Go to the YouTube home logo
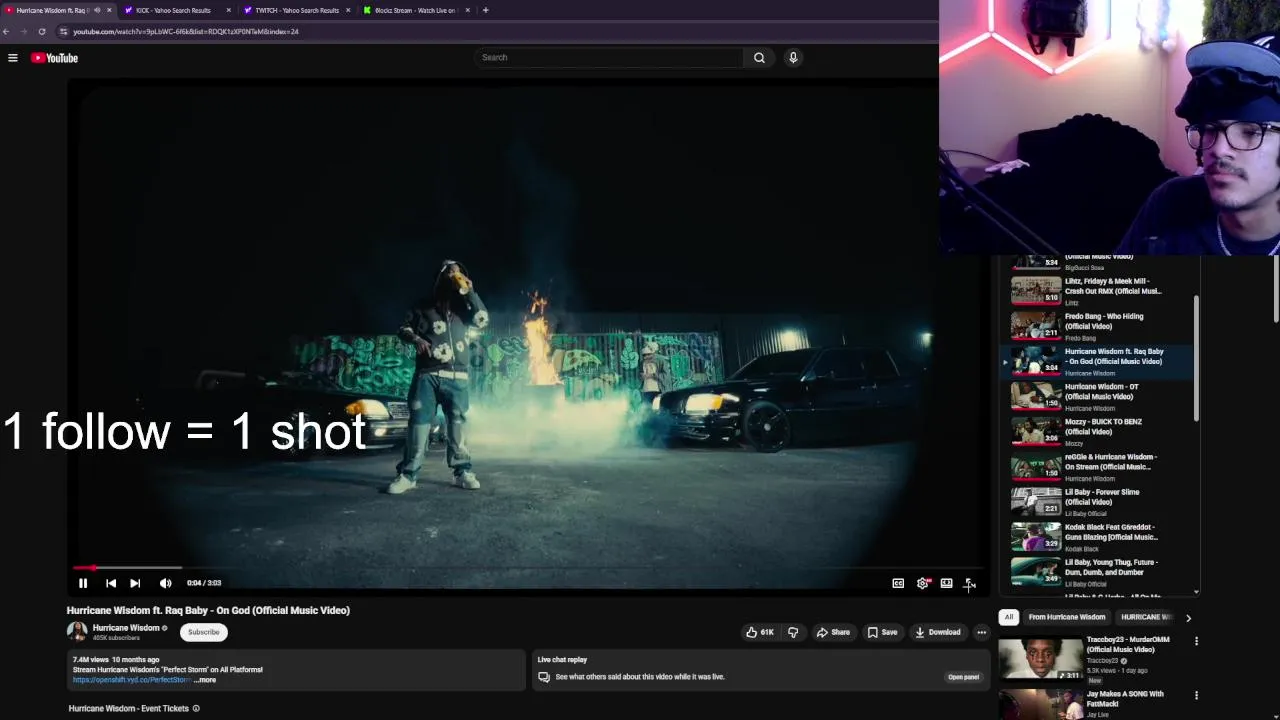Image resolution: width=1280 pixels, height=720 pixels. coord(54,58)
